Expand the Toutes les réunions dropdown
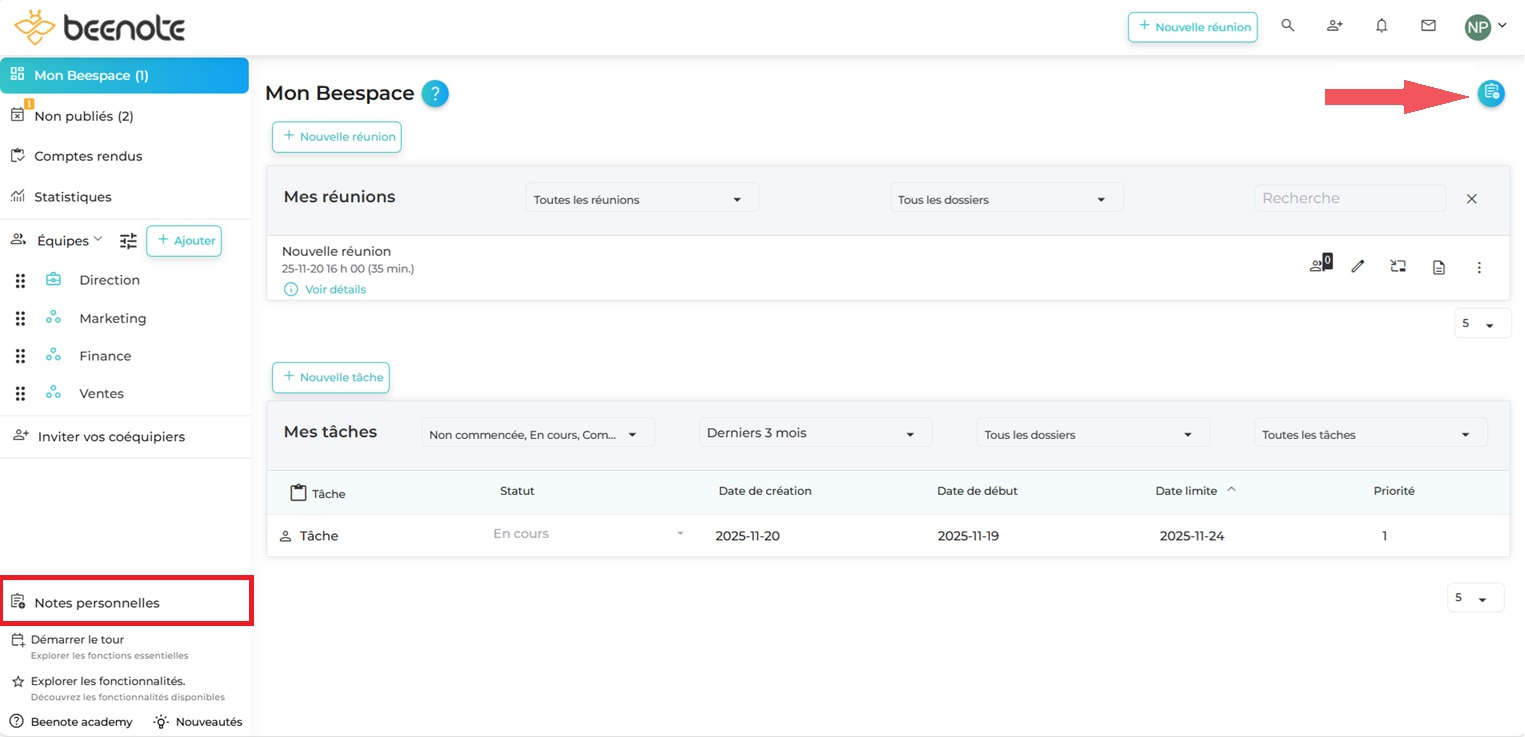 pos(641,199)
